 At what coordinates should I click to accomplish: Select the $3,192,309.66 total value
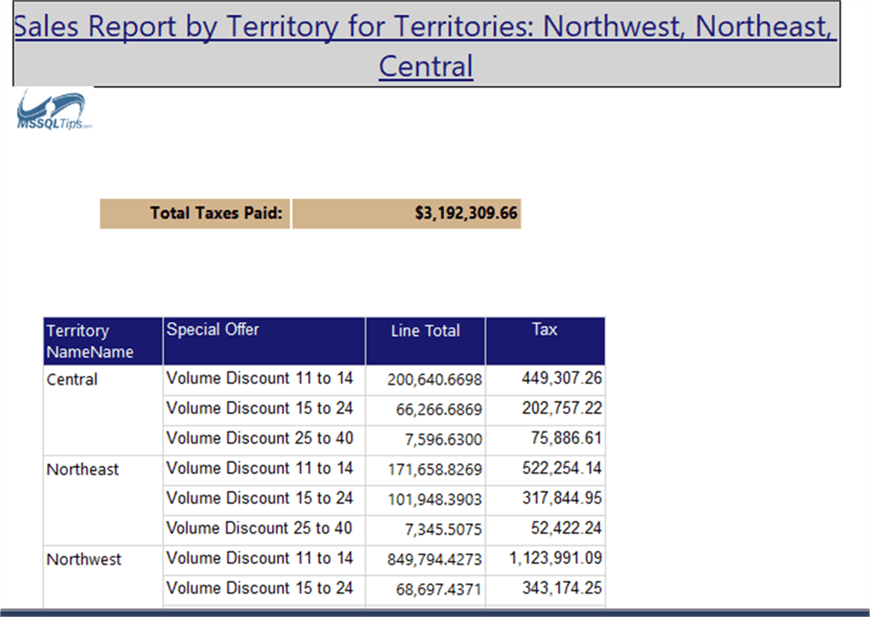tap(407, 214)
